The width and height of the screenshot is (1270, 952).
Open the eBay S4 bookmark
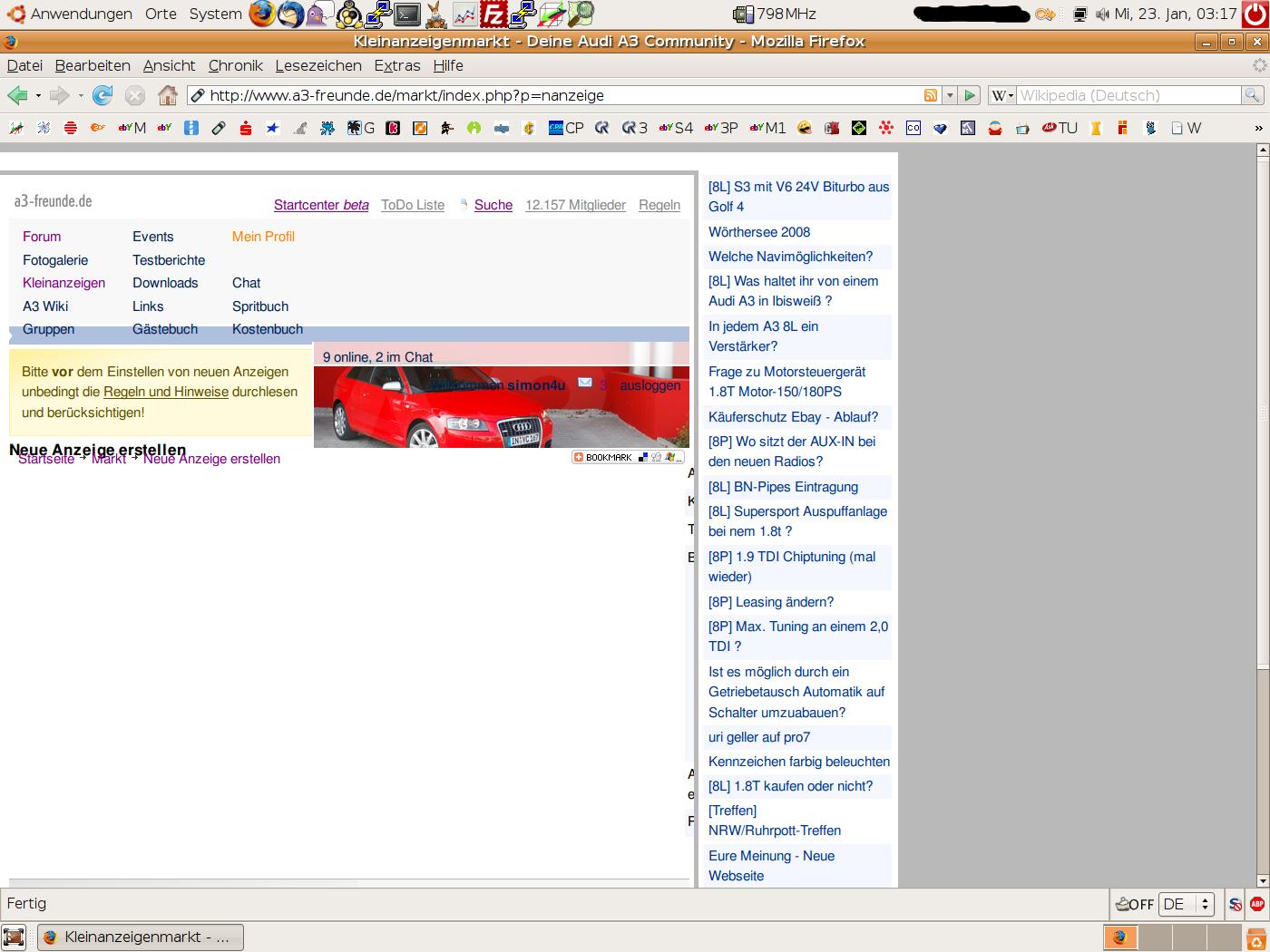click(676, 128)
